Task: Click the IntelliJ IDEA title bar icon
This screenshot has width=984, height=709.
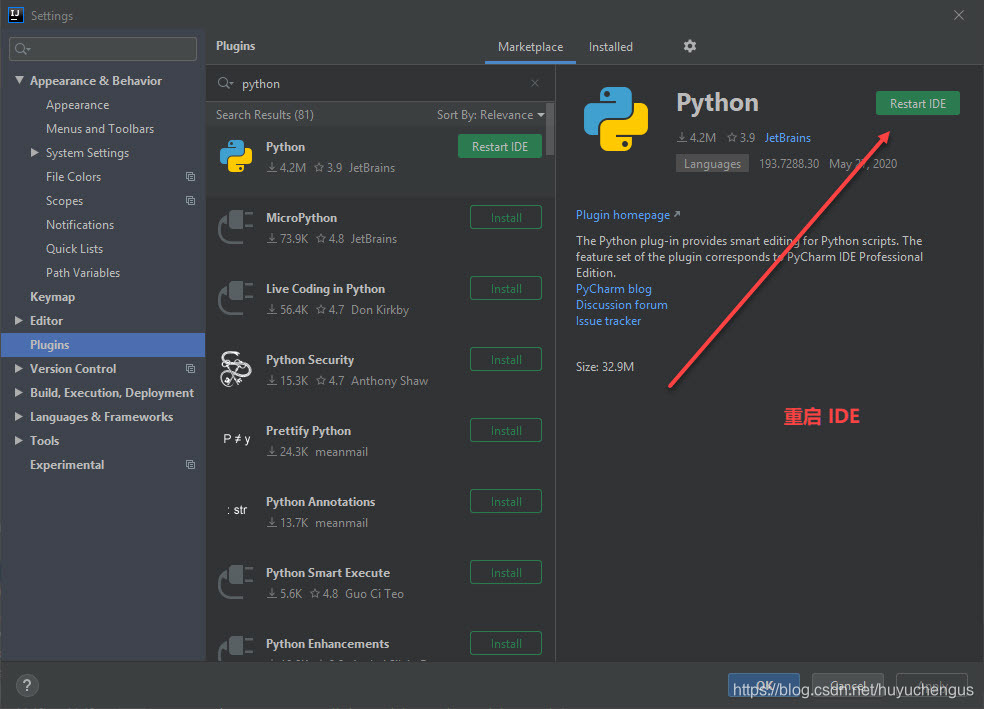Action: [16, 15]
